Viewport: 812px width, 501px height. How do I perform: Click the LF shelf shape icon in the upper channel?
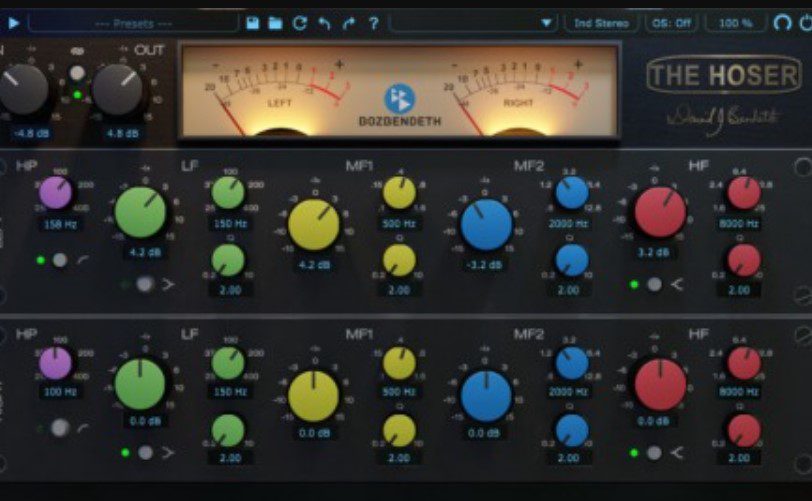click(168, 284)
